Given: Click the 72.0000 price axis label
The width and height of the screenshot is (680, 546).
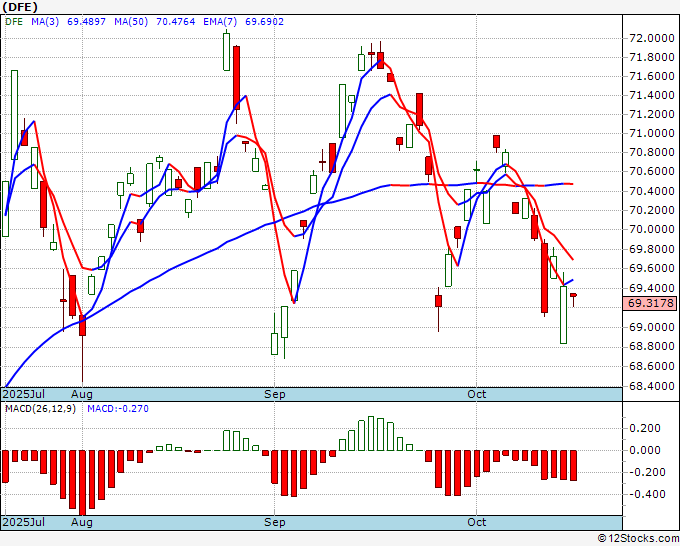Looking at the screenshot, I should click(651, 39).
